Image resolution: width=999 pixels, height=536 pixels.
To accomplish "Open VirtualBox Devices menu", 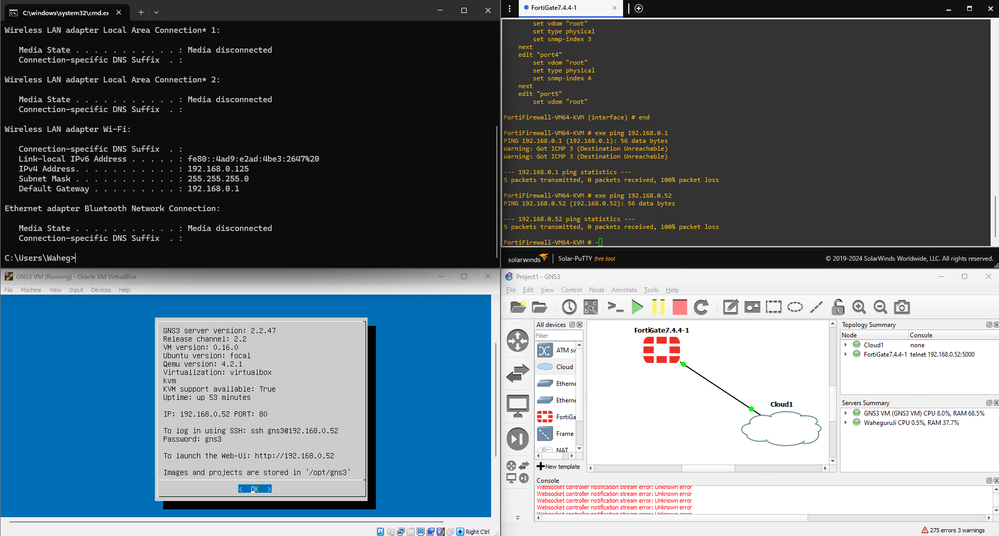I will (x=101, y=290).
